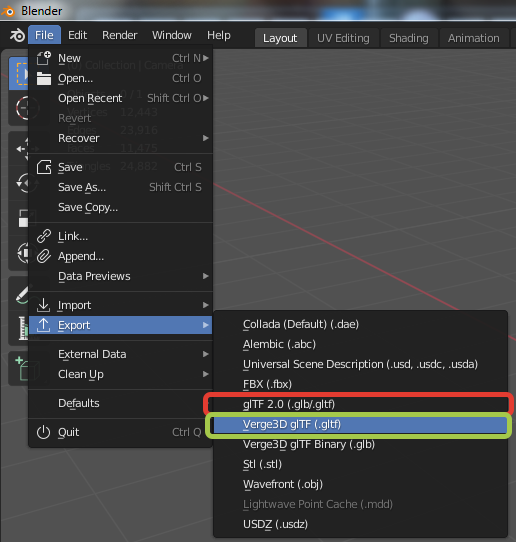Click the Append paperclip icon

44,256
